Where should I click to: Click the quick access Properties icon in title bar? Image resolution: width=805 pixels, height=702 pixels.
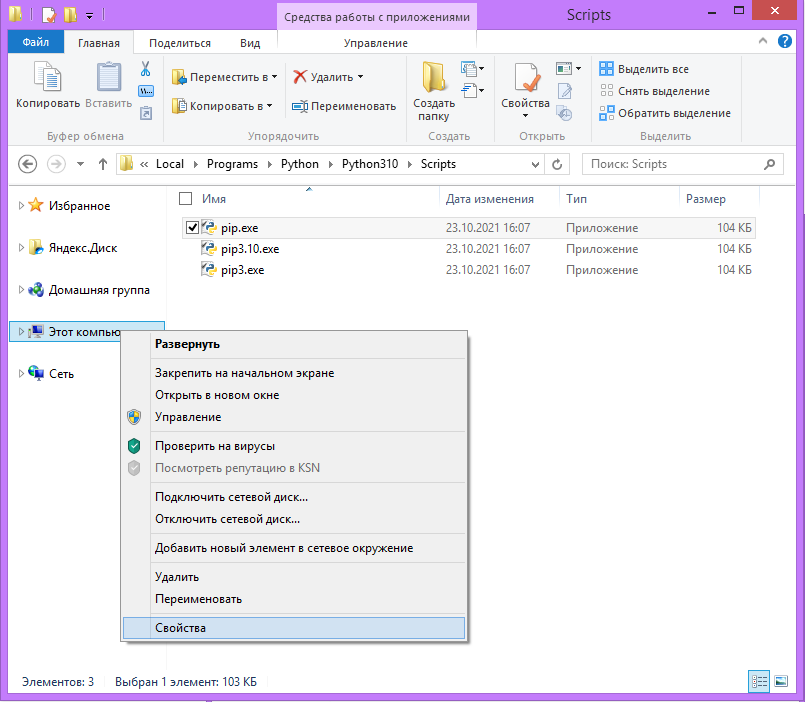(49, 14)
